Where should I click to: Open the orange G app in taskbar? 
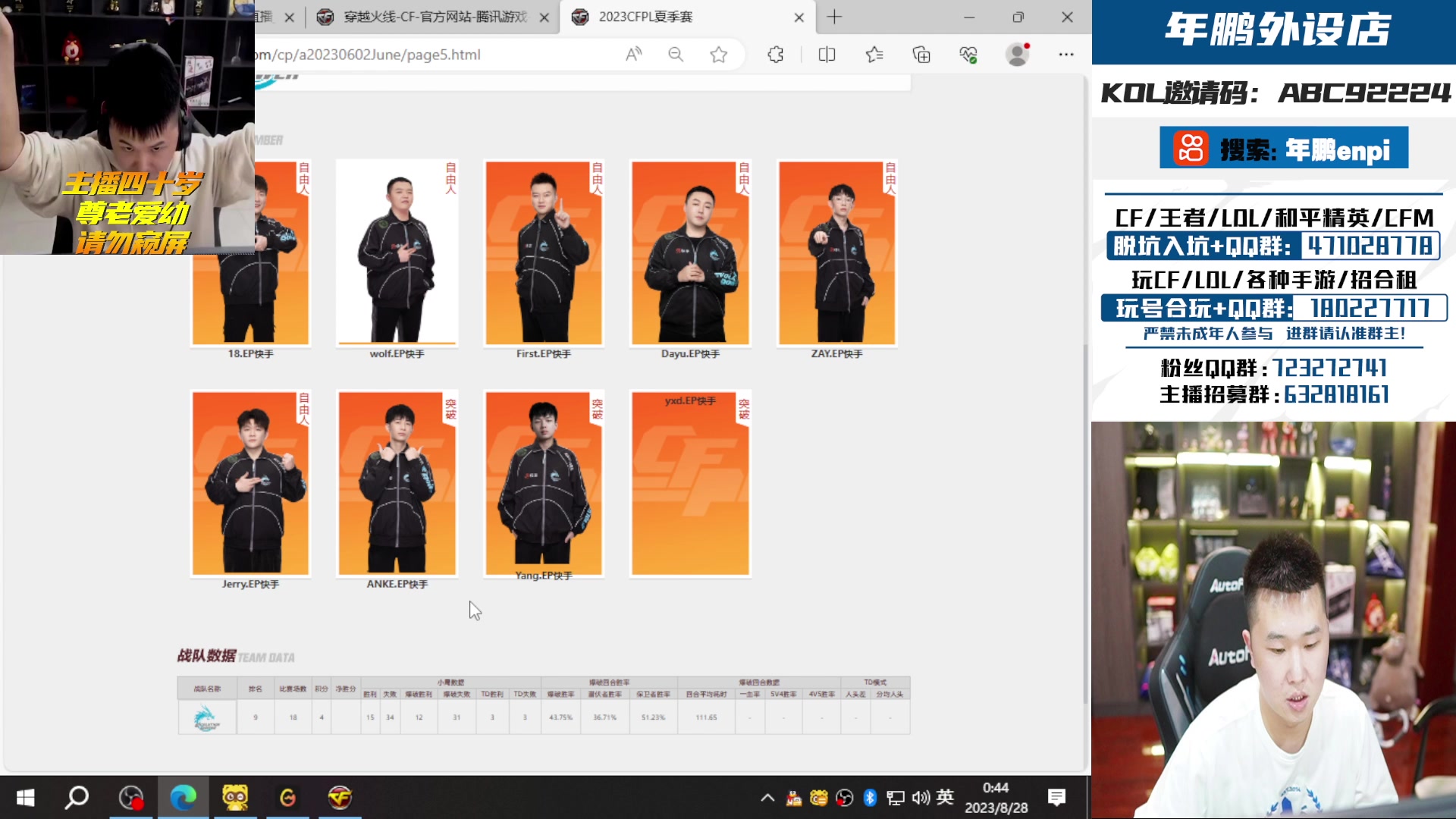[x=287, y=798]
